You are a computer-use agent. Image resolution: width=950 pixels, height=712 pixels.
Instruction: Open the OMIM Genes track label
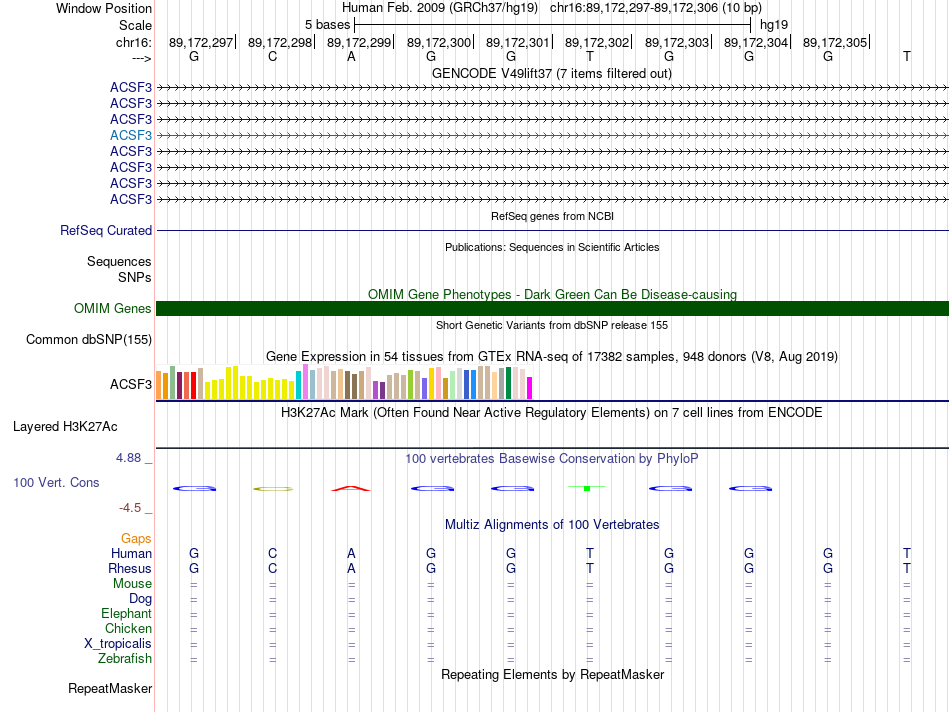tap(113, 308)
